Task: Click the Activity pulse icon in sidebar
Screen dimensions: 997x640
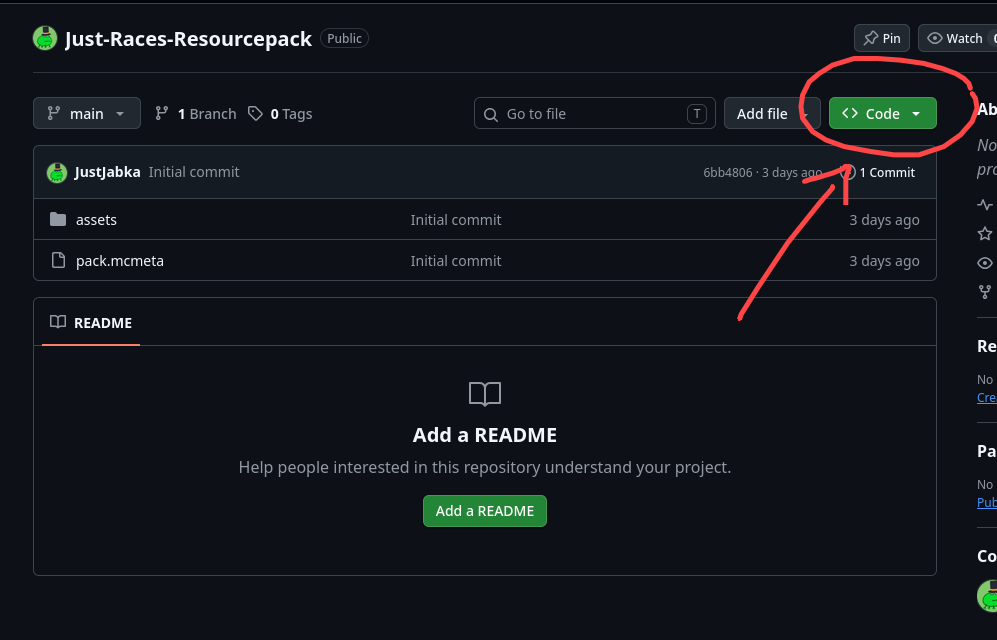Action: tap(985, 205)
